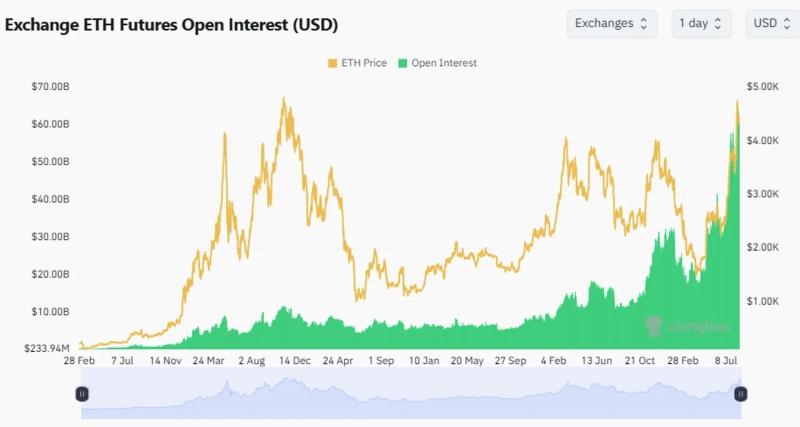Click the 28 Feb label at the x-axis start
Image resolution: width=800 pixels, height=427 pixels.
pyautogui.click(x=81, y=361)
